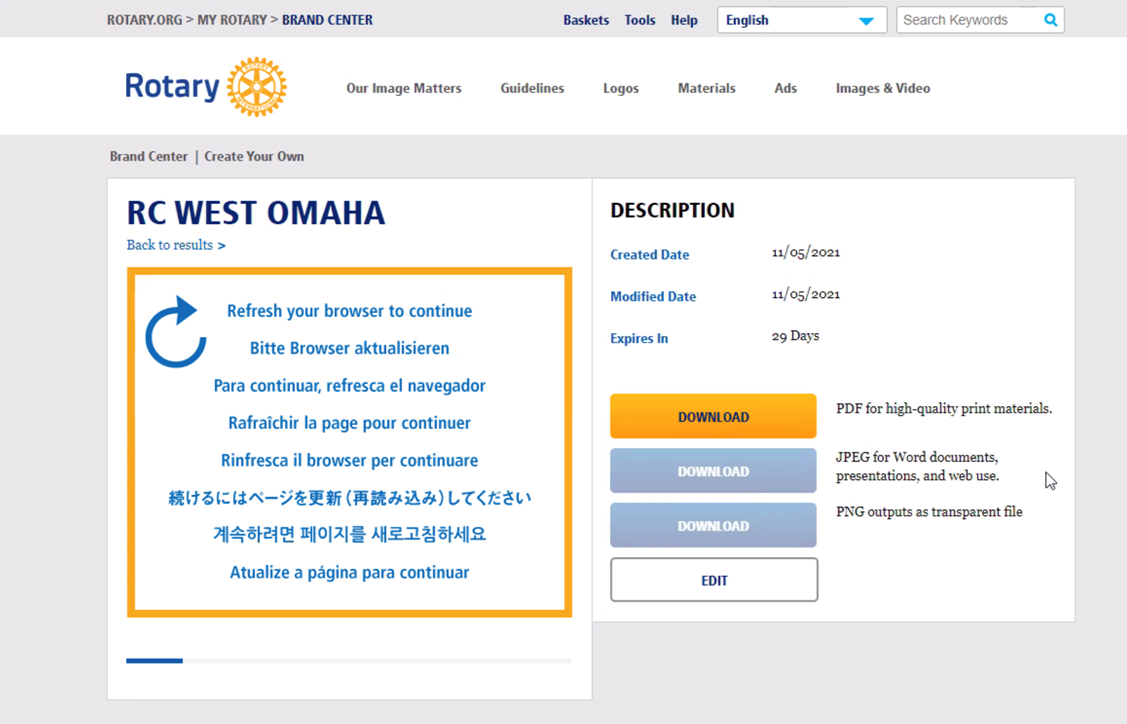Download the JPEG version
The height and width of the screenshot is (724, 1127).
713,471
